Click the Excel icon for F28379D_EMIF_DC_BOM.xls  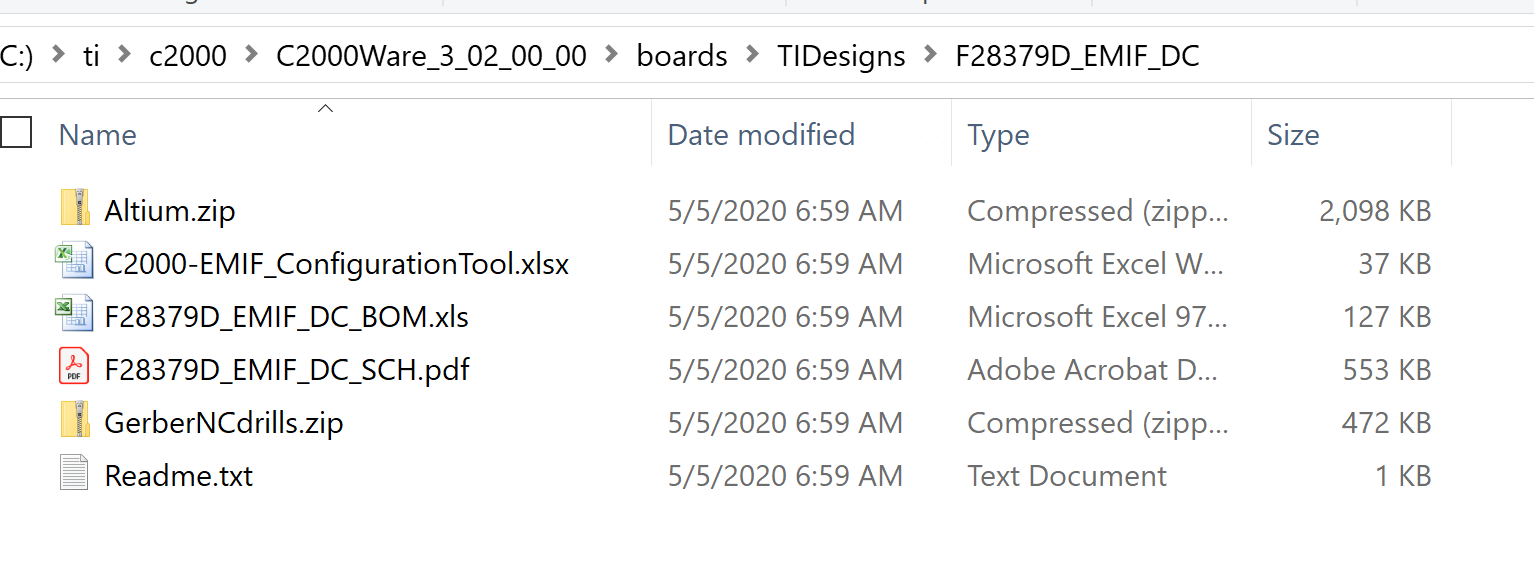click(x=75, y=316)
